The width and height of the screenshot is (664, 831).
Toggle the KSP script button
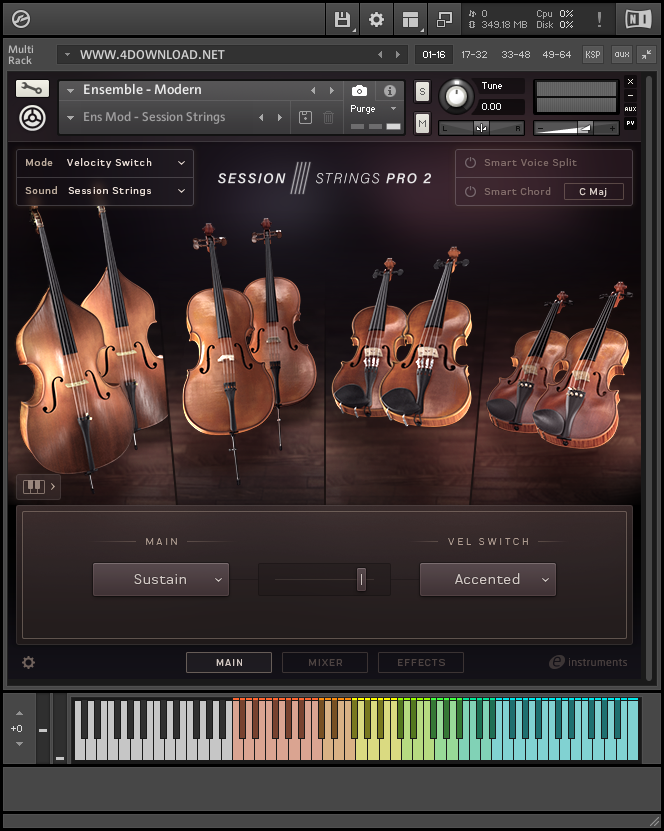coord(592,54)
